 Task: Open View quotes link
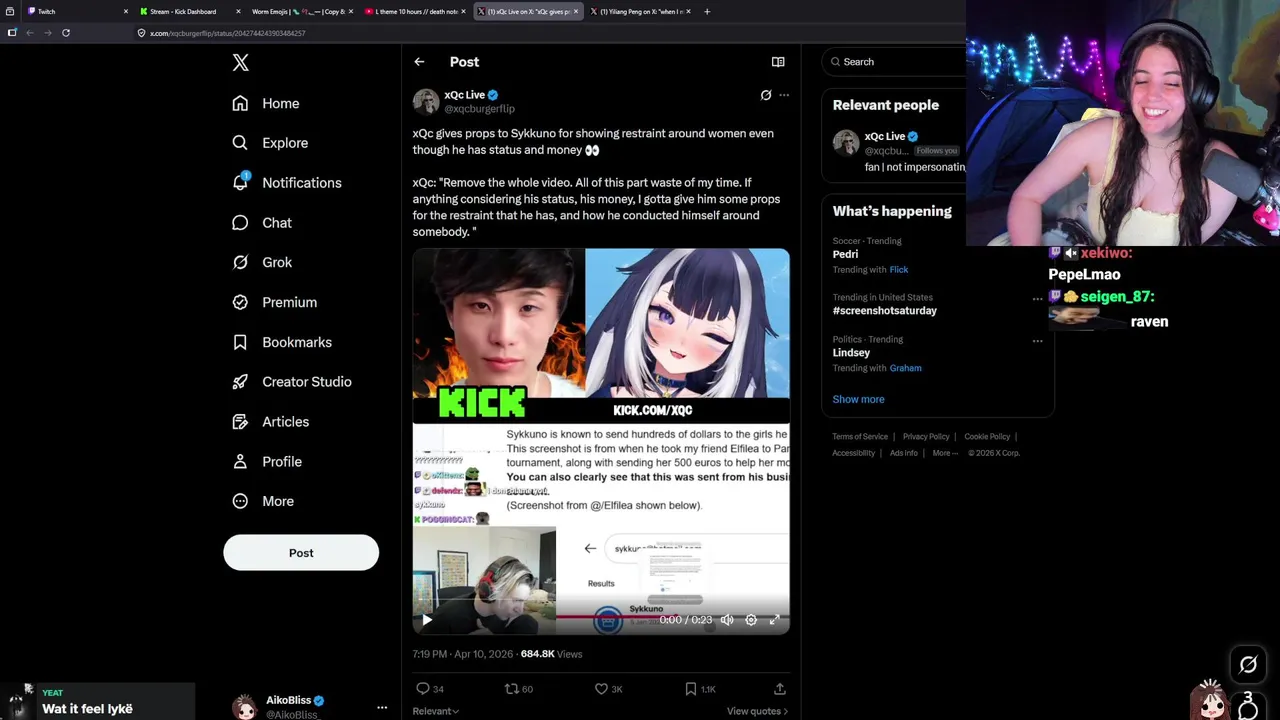pos(757,711)
